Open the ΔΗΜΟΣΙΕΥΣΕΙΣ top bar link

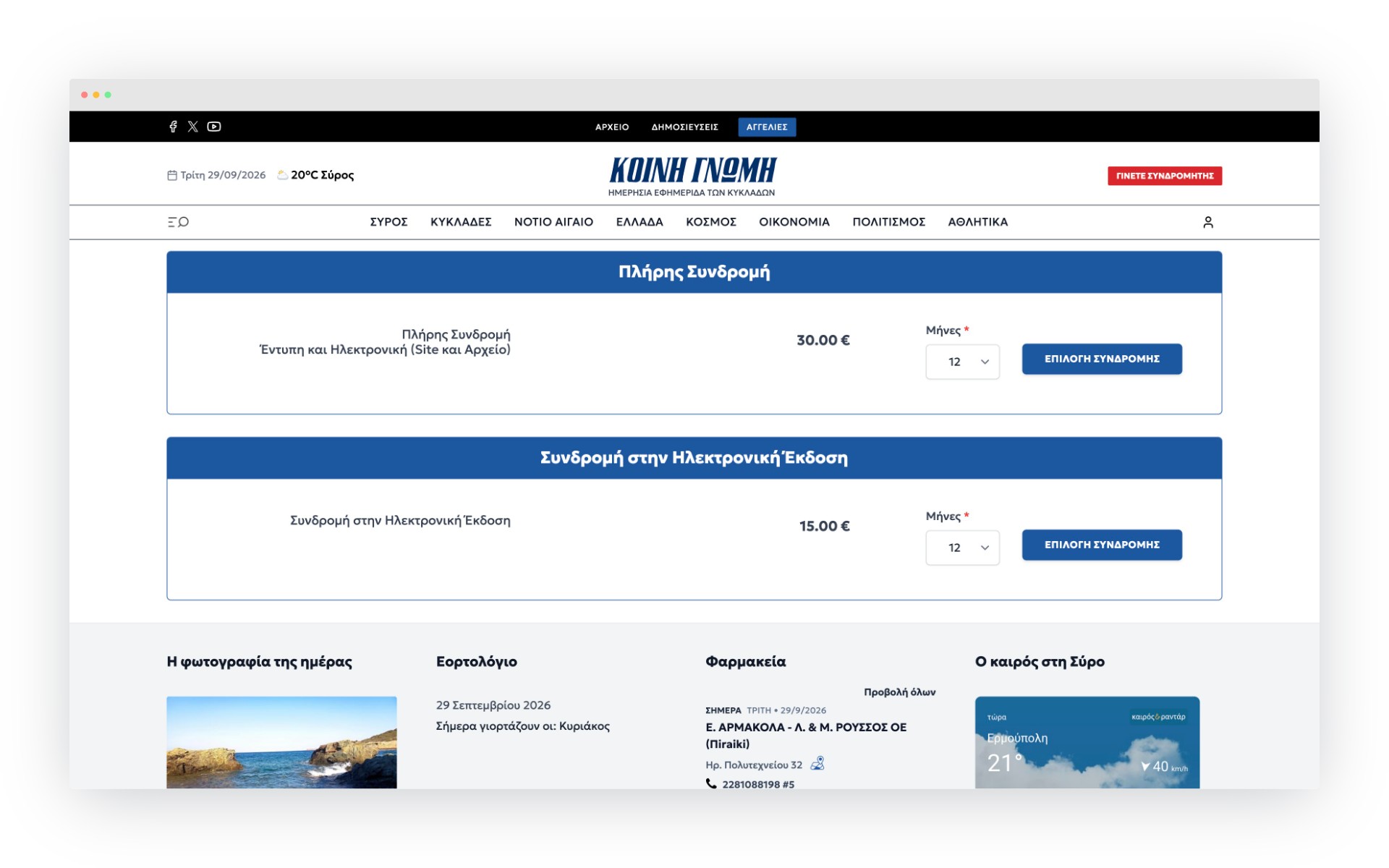point(684,127)
